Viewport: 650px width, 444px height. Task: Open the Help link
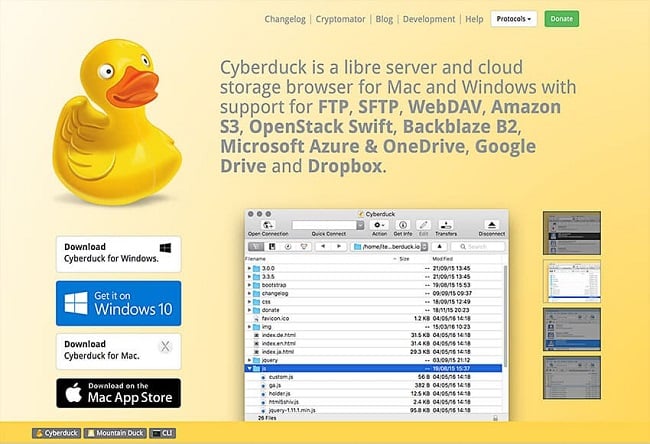[x=474, y=19]
